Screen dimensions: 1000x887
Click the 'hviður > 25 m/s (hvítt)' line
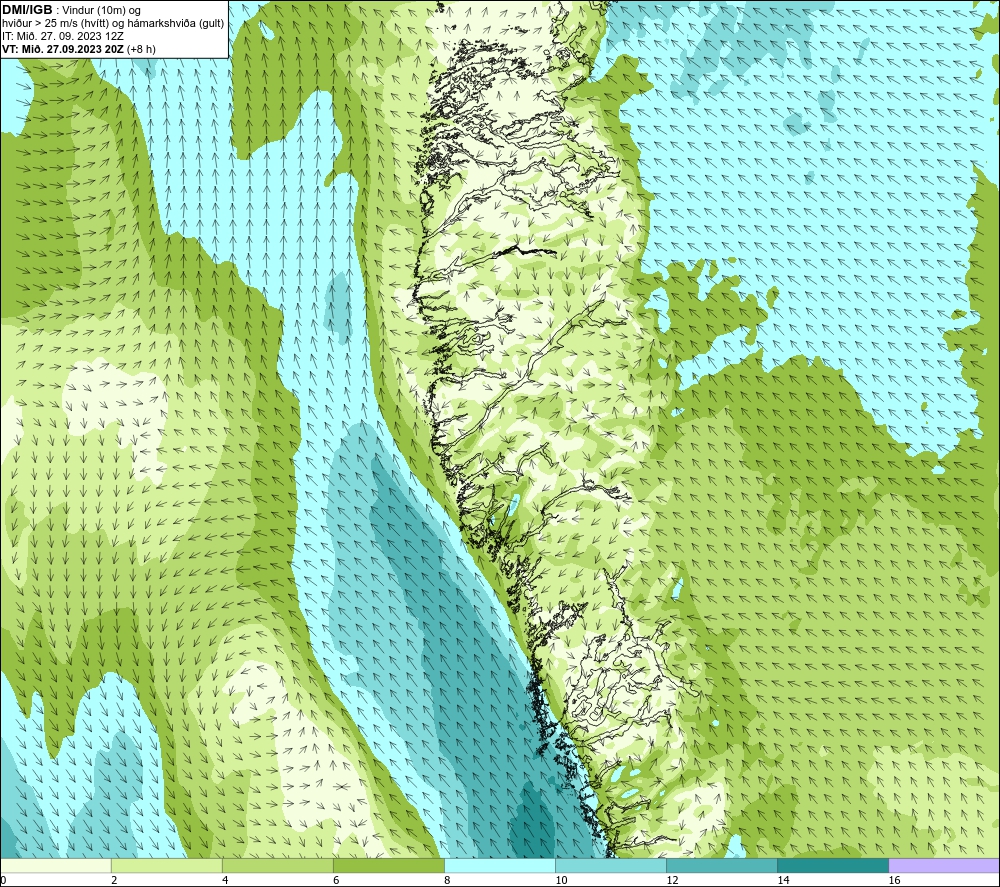[113, 24]
